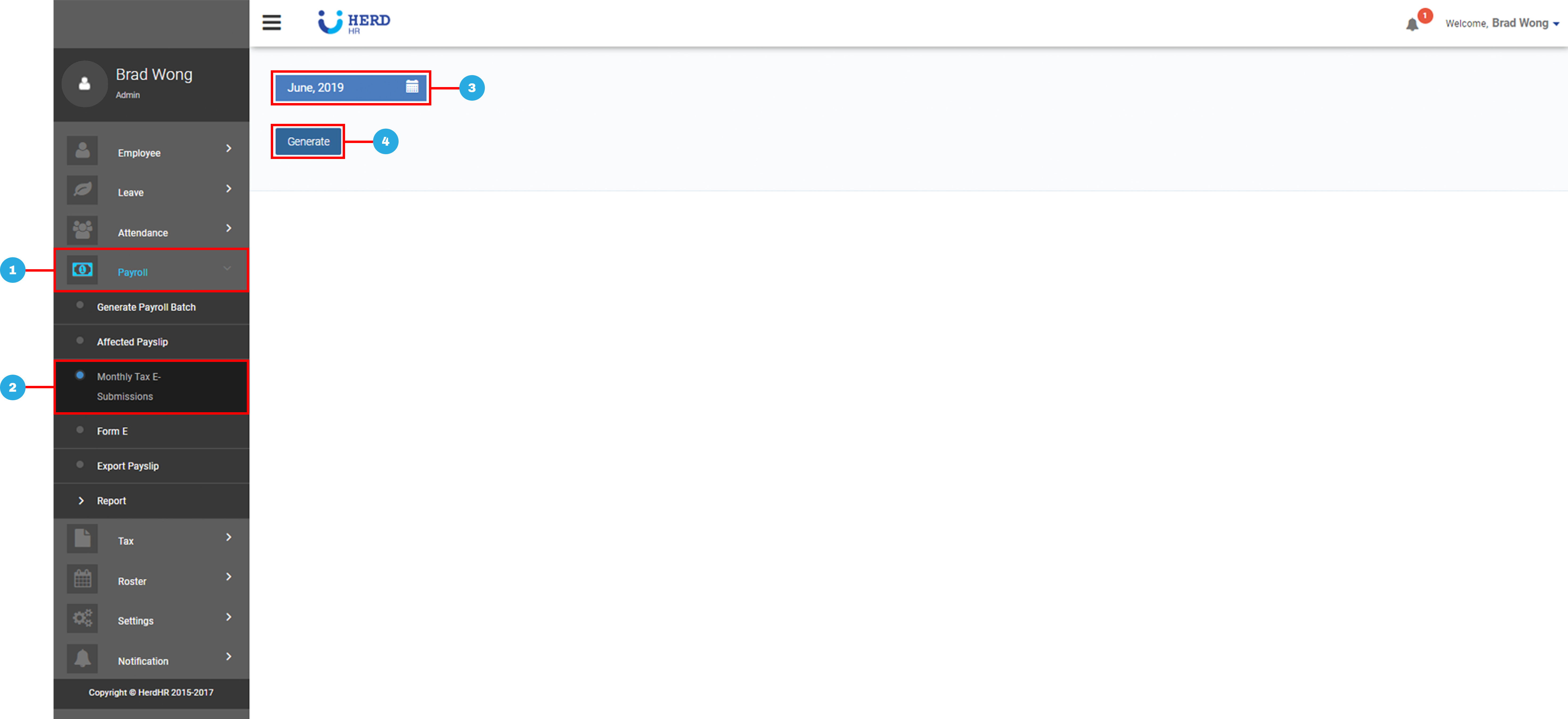
Task: Select the Export Payslip radio bullet
Action: click(80, 464)
